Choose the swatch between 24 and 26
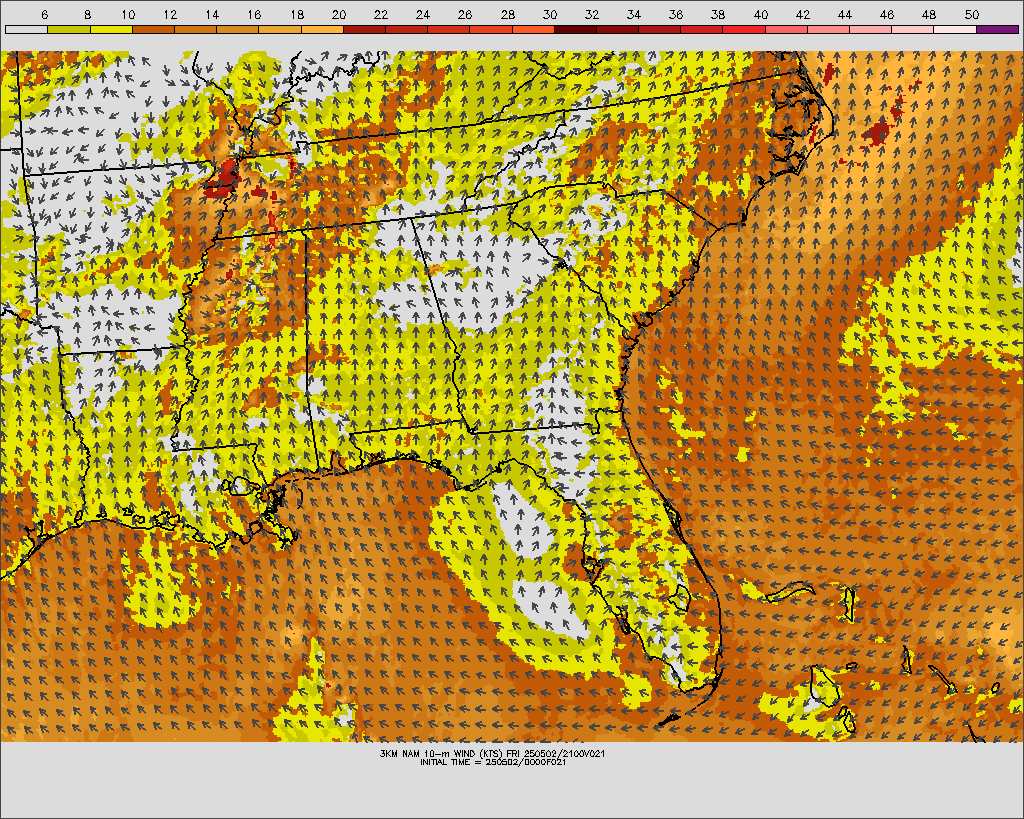This screenshot has width=1024, height=819. click(449, 29)
